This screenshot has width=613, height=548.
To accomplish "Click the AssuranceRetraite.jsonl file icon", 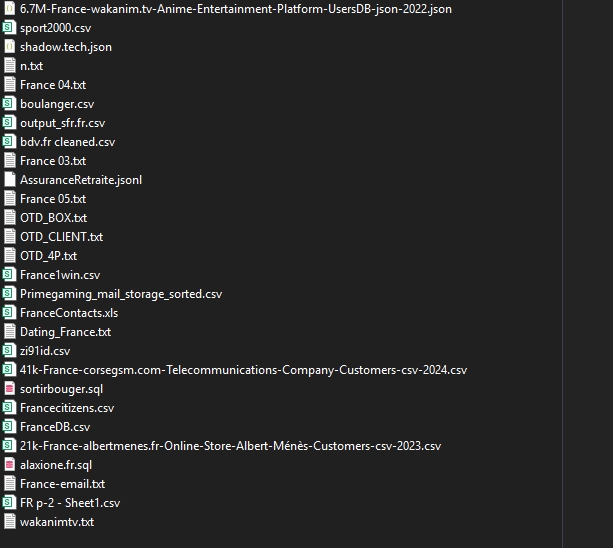I will [10, 180].
